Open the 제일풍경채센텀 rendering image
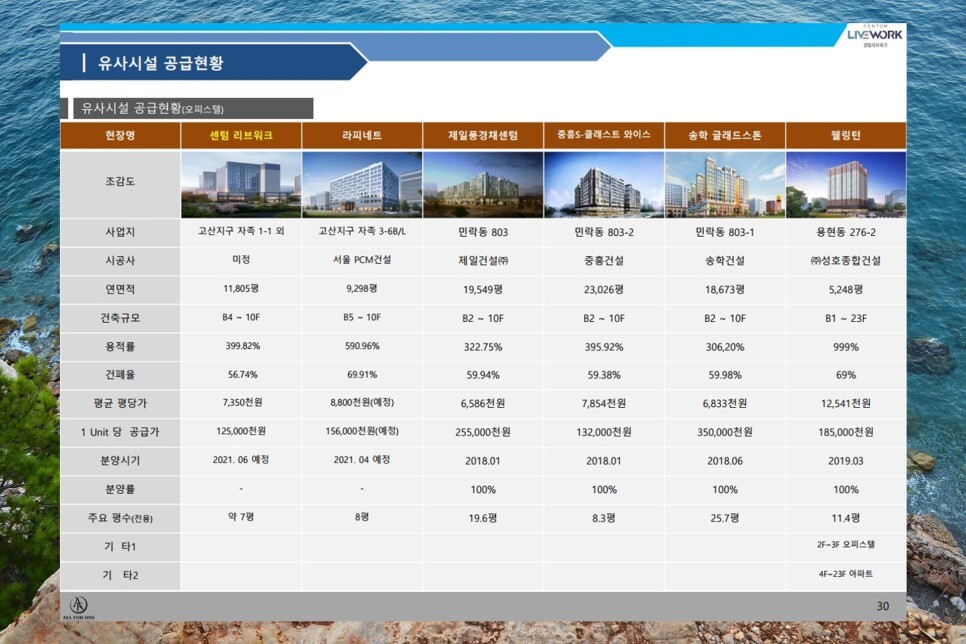This screenshot has height=644, width=966. [483, 184]
